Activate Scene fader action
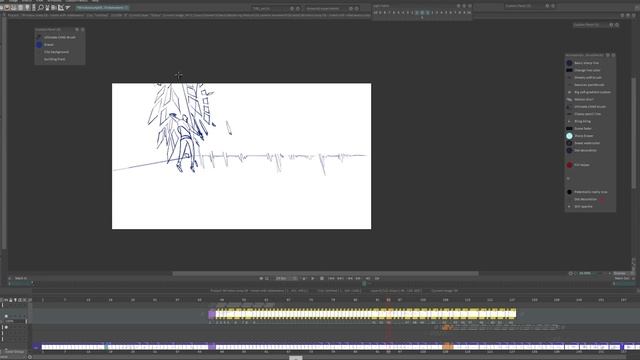 (x=583, y=129)
